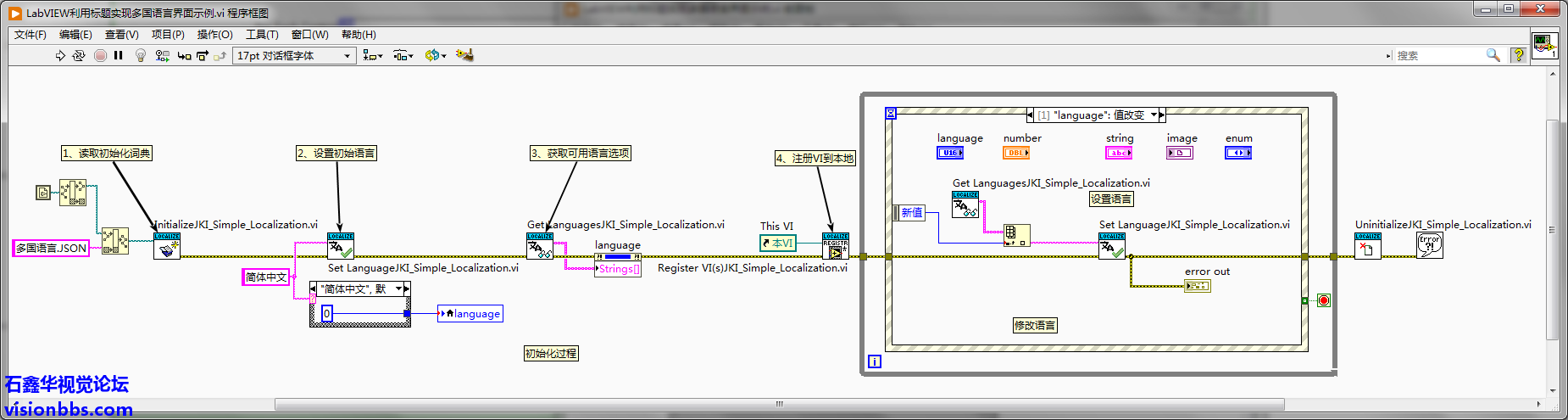Go to previous case of "简体中文" structure
This screenshot has width=1568, height=420.
pyautogui.click(x=314, y=288)
